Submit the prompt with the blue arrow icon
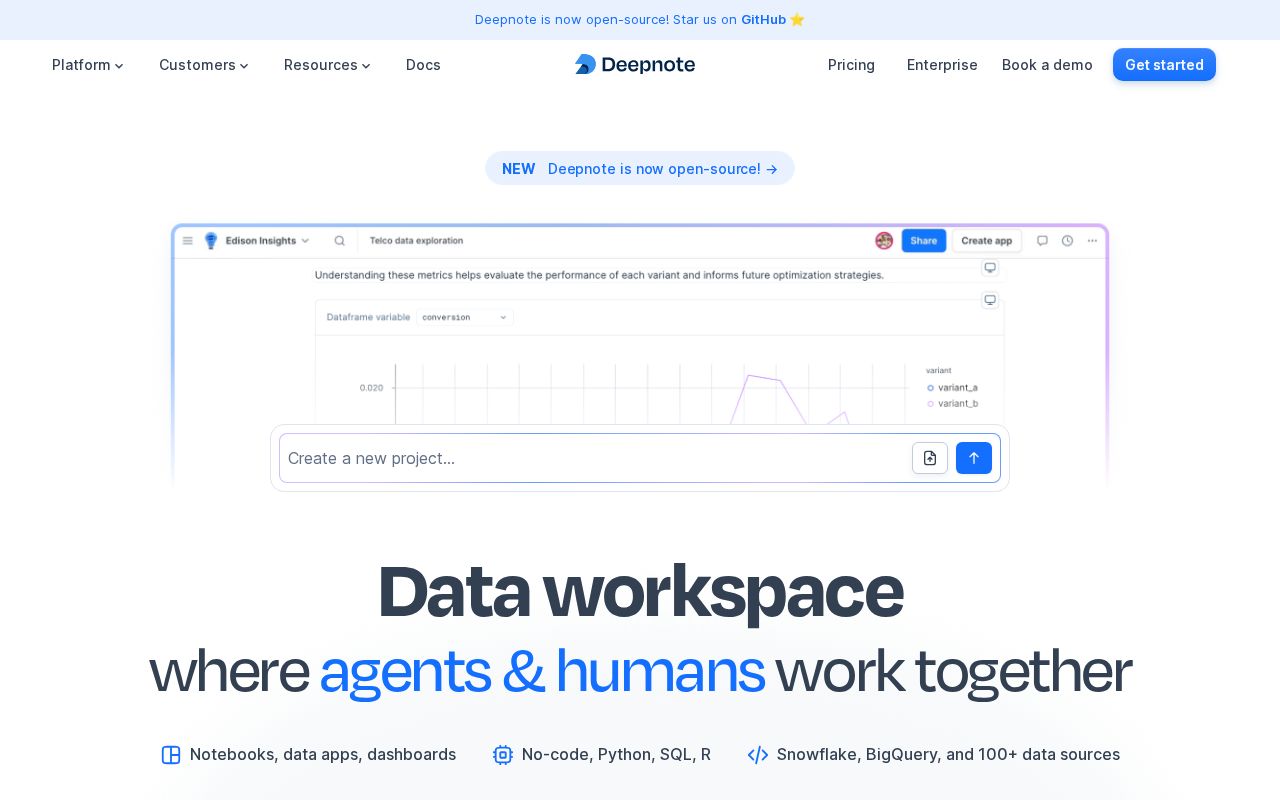The width and height of the screenshot is (1280, 800). [973, 458]
